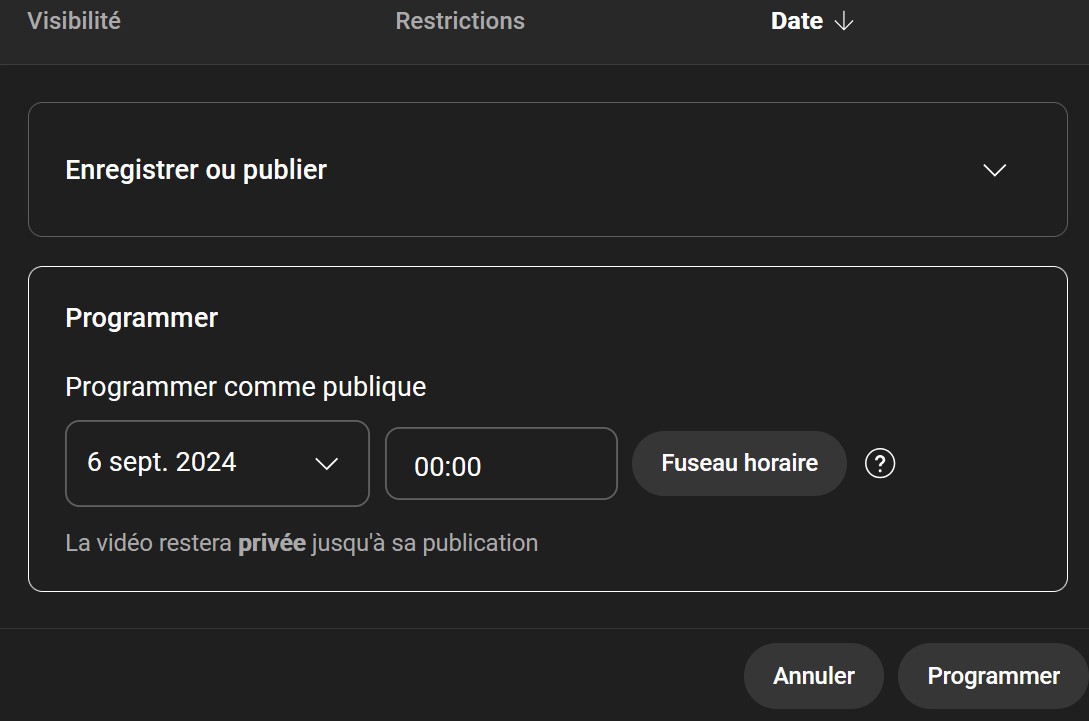The height and width of the screenshot is (721, 1089).
Task: Click Annuler to cancel scheduling
Action: coord(813,676)
